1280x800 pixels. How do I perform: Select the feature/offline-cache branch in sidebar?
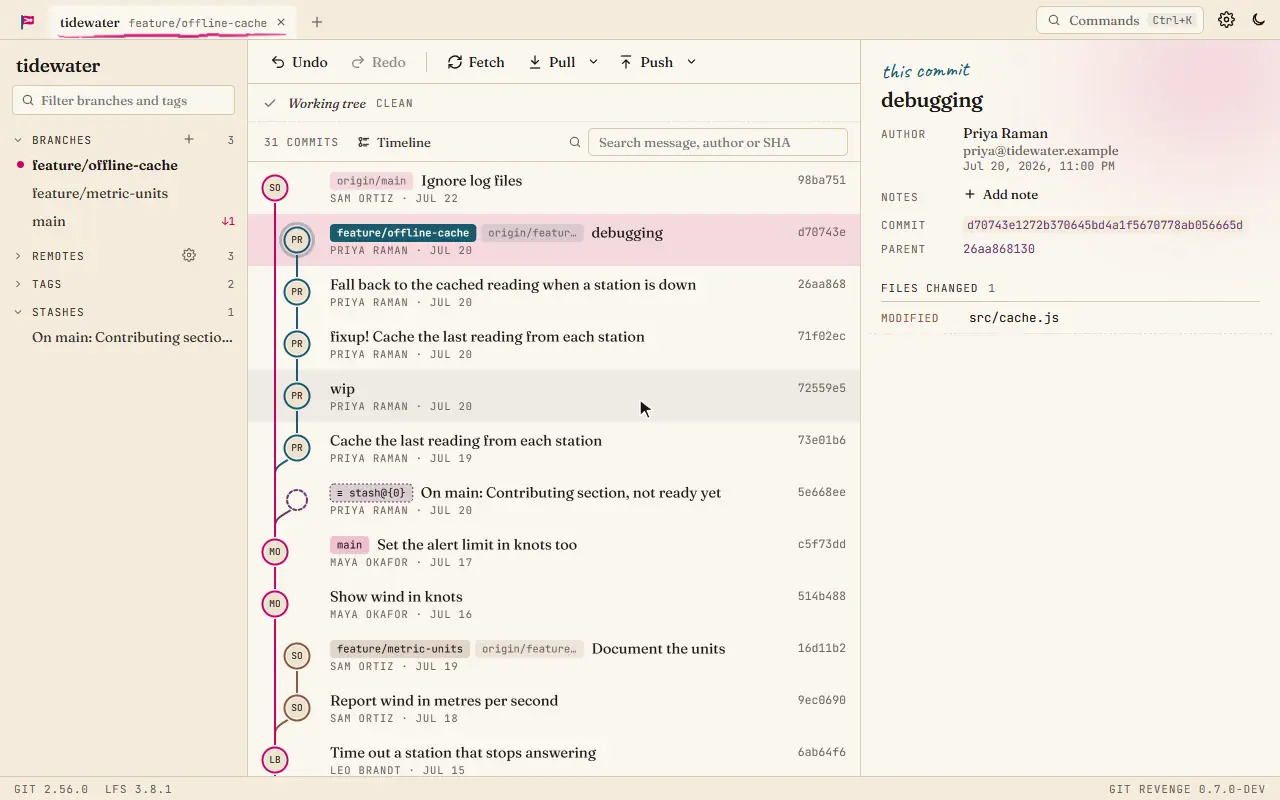pyautogui.click(x=124, y=165)
